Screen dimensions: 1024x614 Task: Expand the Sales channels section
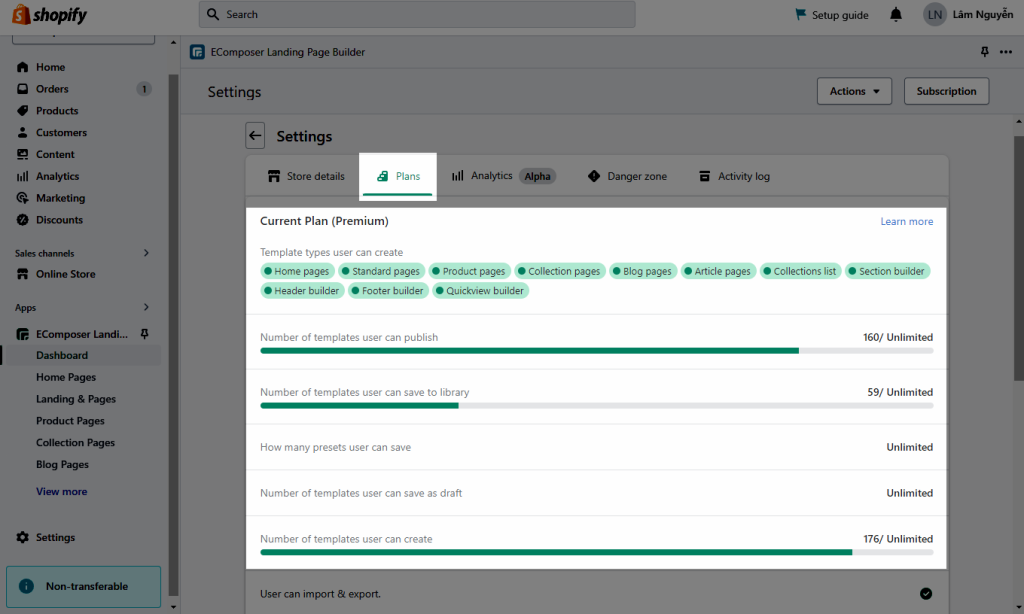tap(146, 253)
